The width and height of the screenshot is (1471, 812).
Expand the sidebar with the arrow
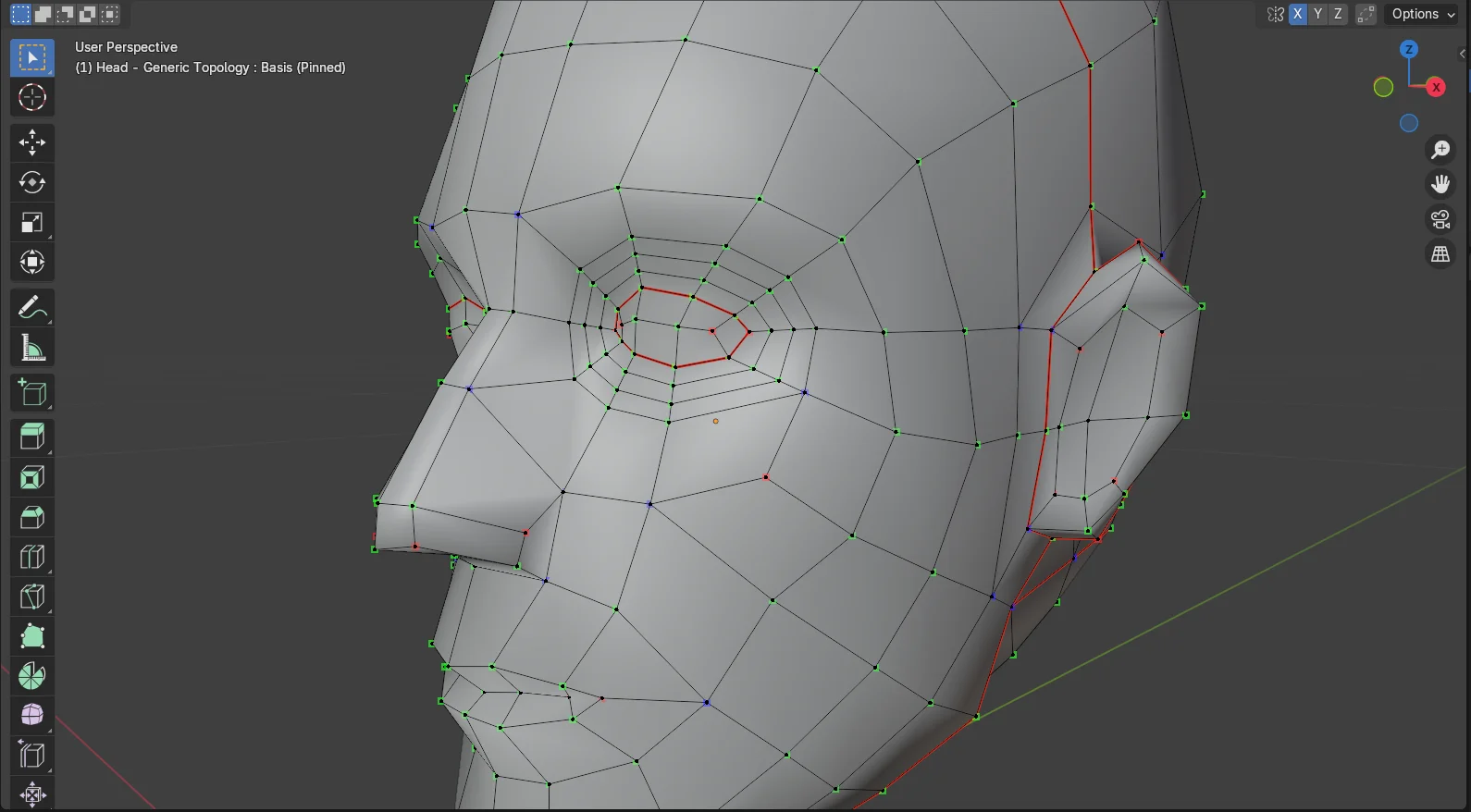tap(1462, 54)
